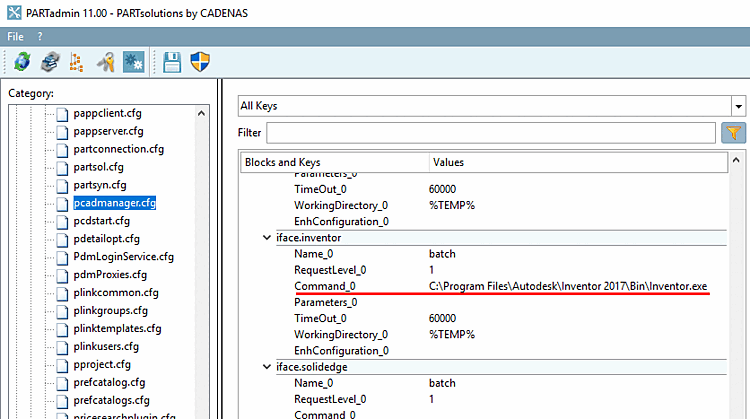The width and height of the screenshot is (750, 419).
Task: Select pproject.cfg in the category tree
Action: point(102,364)
